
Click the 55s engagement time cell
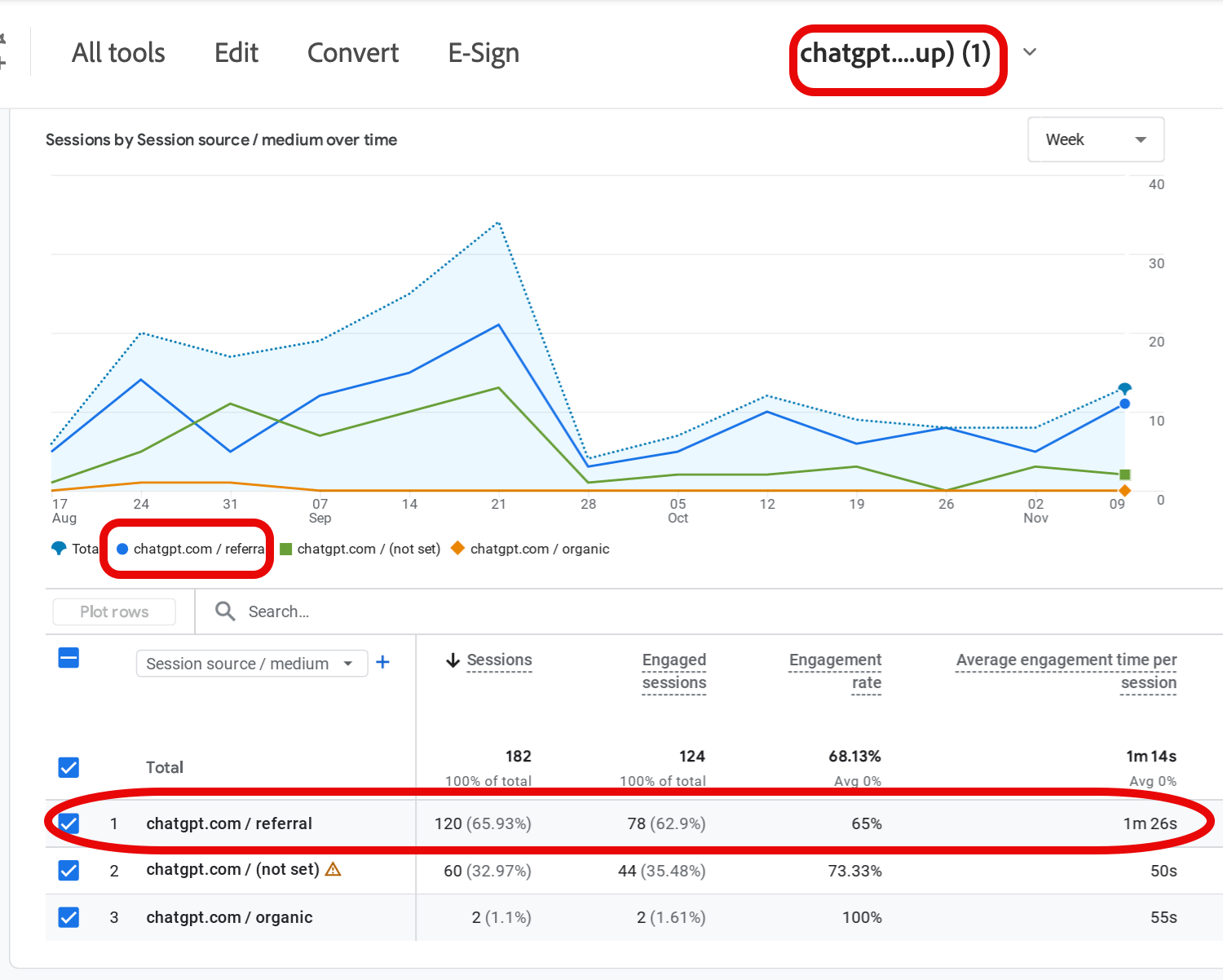(x=1163, y=917)
